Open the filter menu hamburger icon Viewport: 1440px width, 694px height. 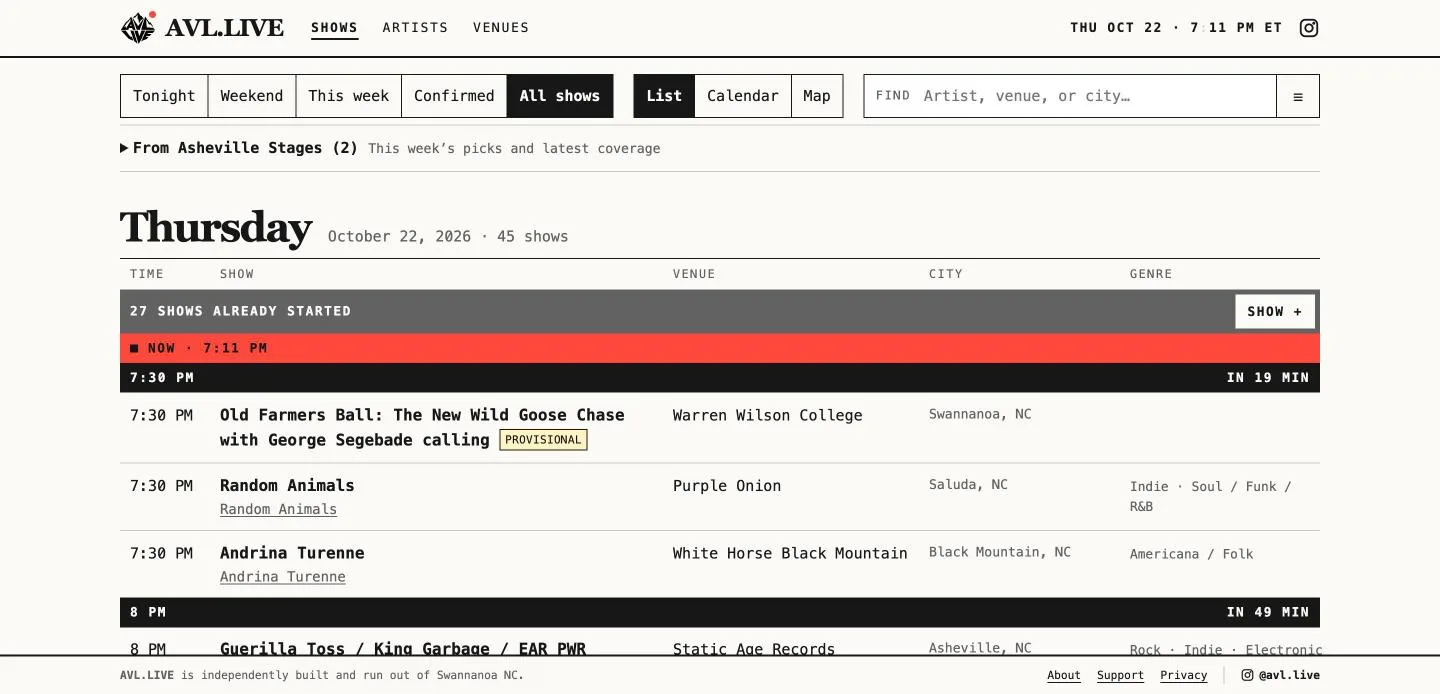tap(1298, 96)
